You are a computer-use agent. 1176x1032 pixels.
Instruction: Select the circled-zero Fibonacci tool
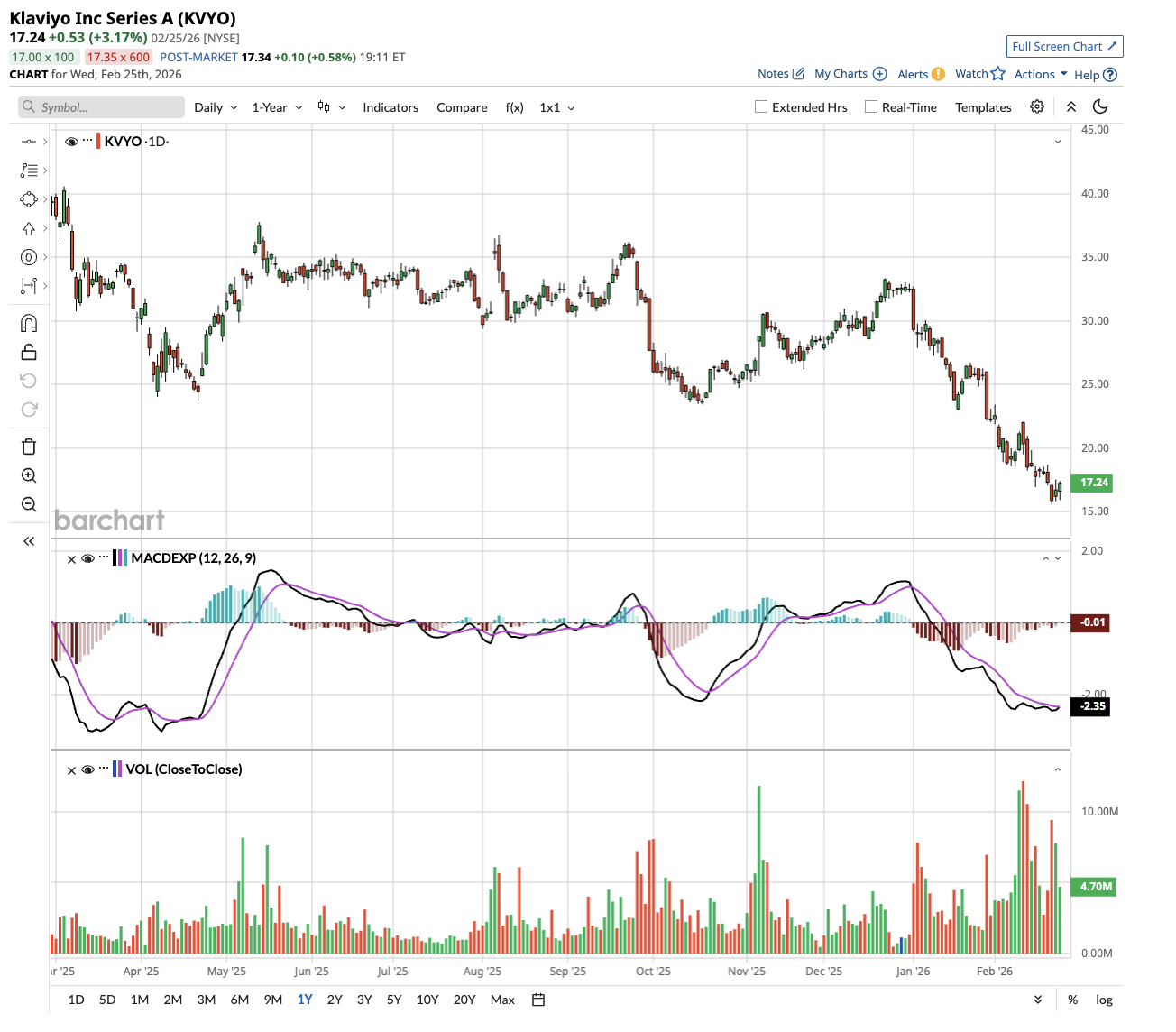tap(29, 257)
